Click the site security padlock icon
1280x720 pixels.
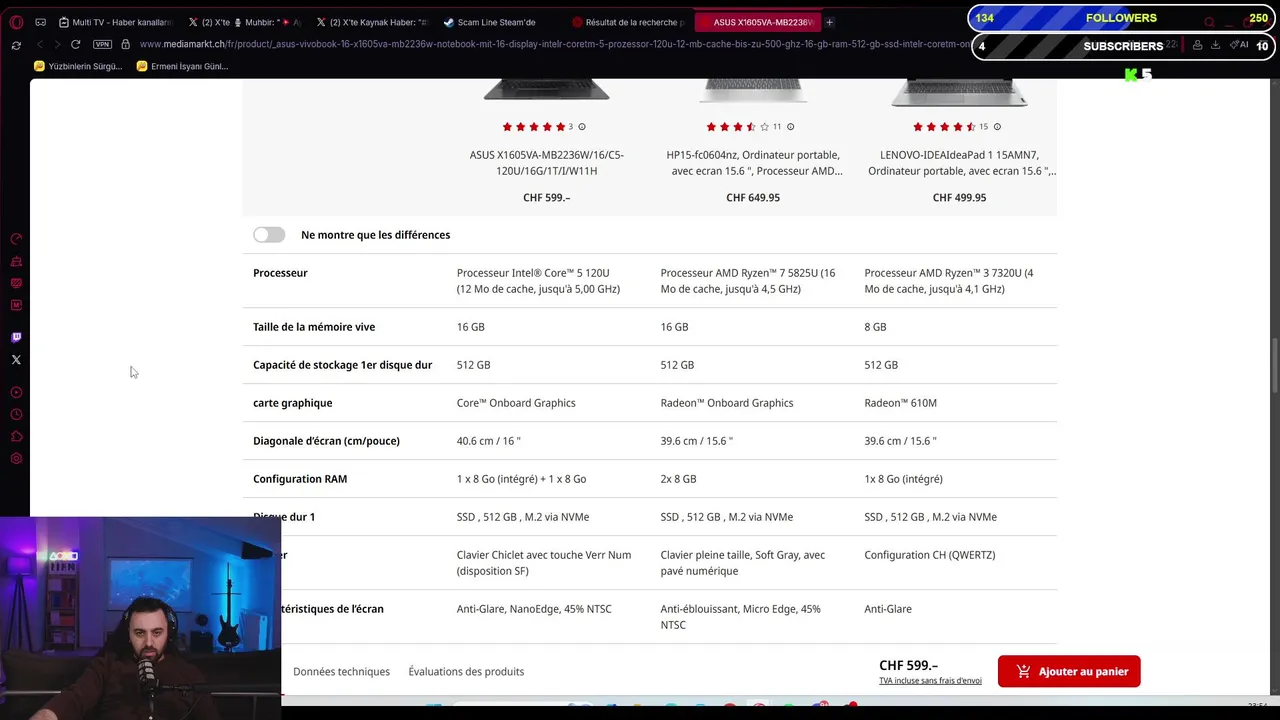[x=125, y=45]
